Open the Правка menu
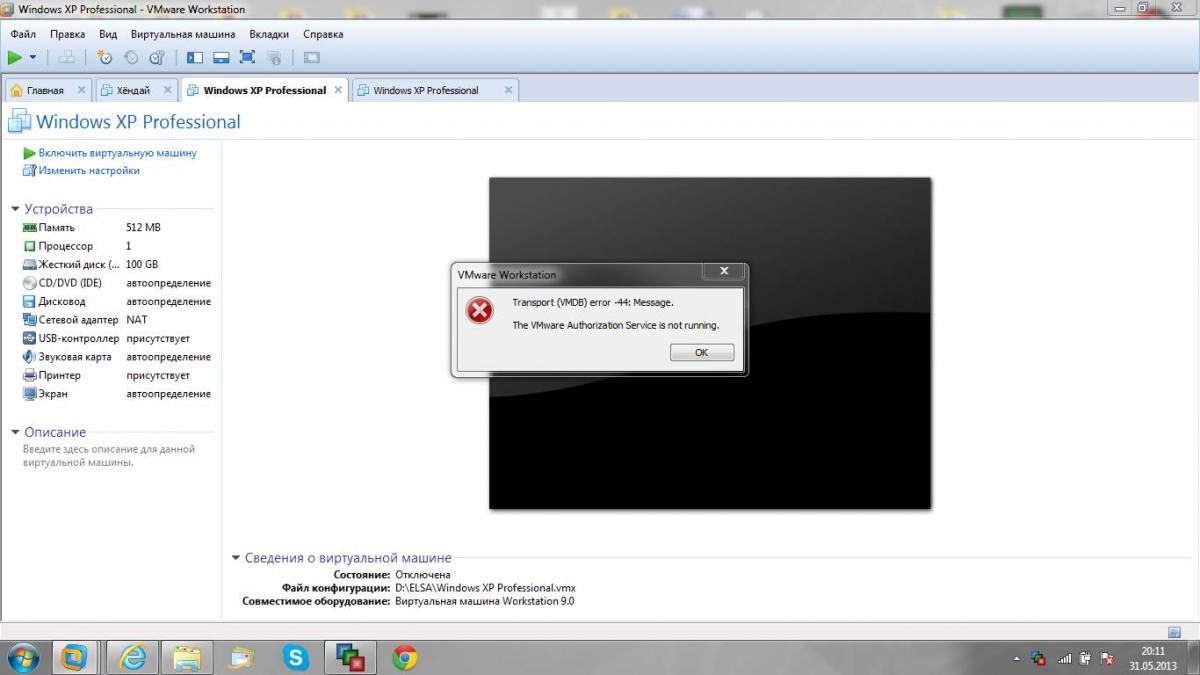 pos(67,34)
